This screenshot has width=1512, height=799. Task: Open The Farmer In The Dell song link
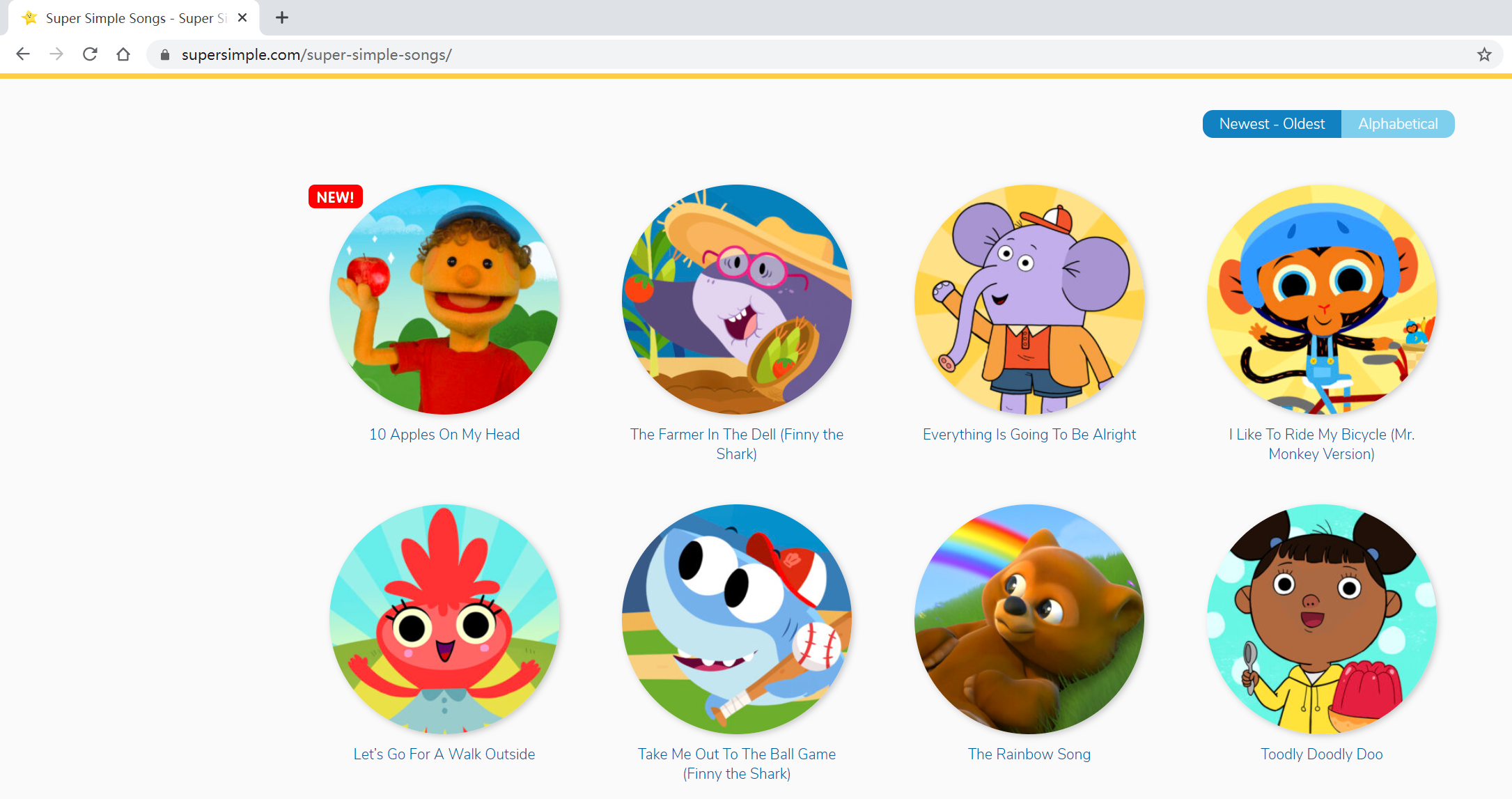pyautogui.click(x=737, y=444)
